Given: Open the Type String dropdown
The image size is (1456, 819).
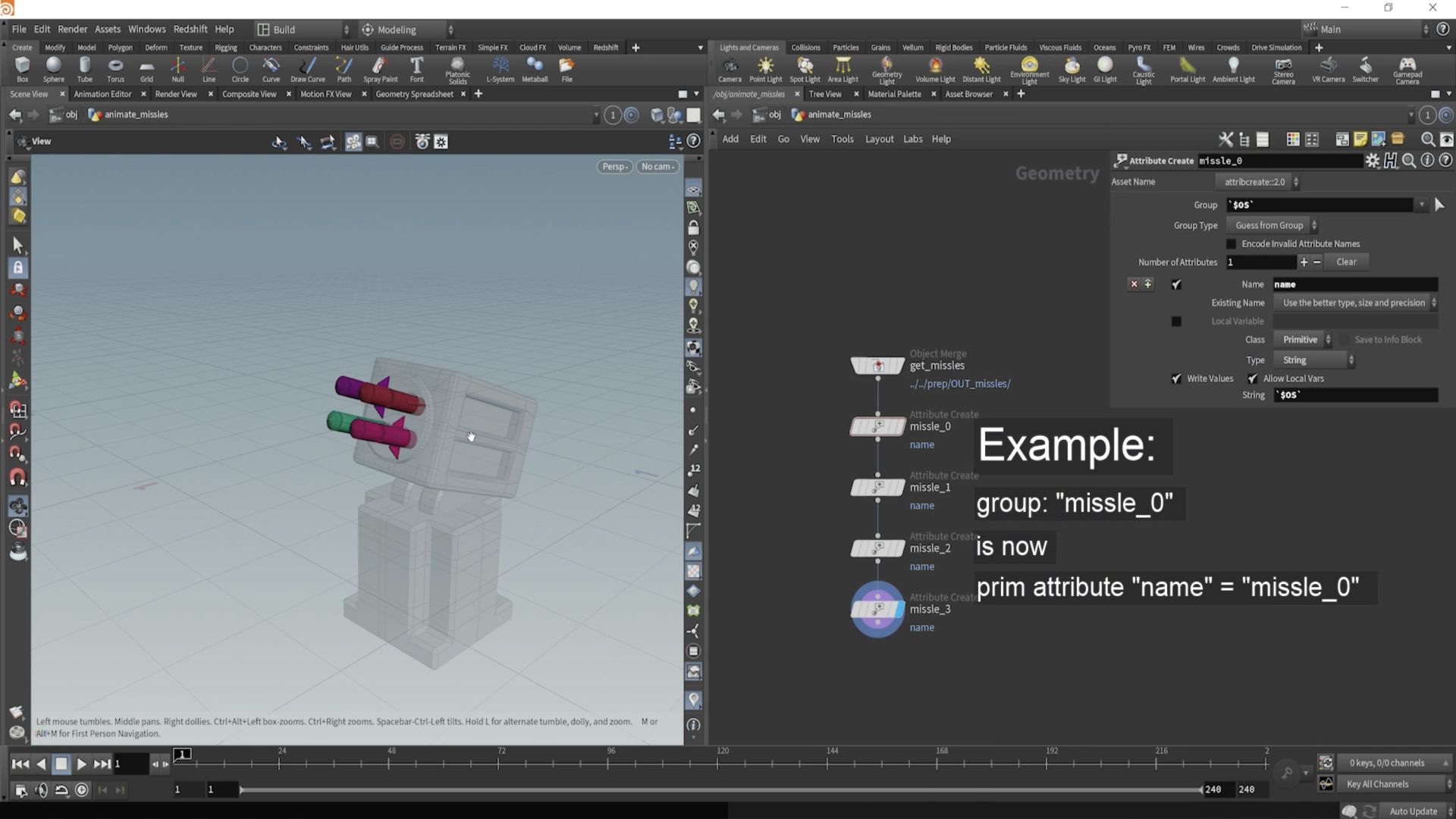Looking at the screenshot, I should coord(1314,360).
